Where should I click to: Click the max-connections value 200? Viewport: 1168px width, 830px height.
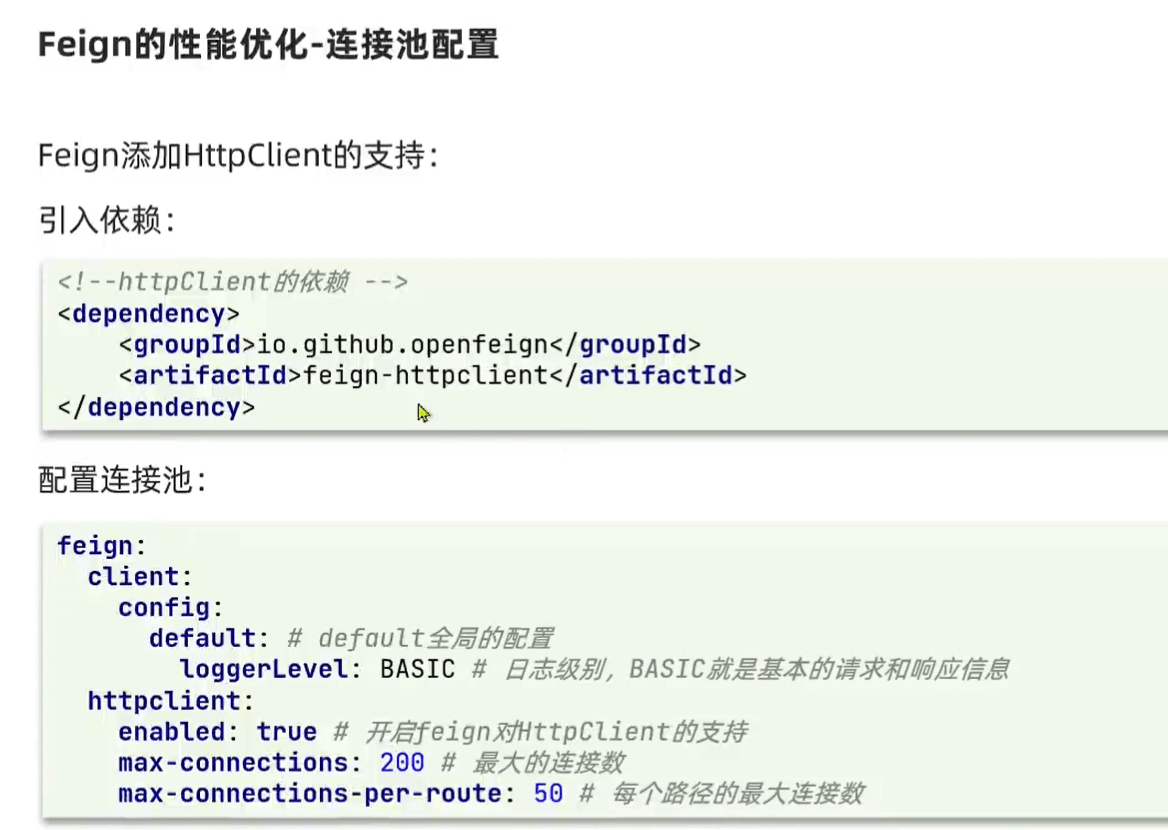(x=402, y=762)
